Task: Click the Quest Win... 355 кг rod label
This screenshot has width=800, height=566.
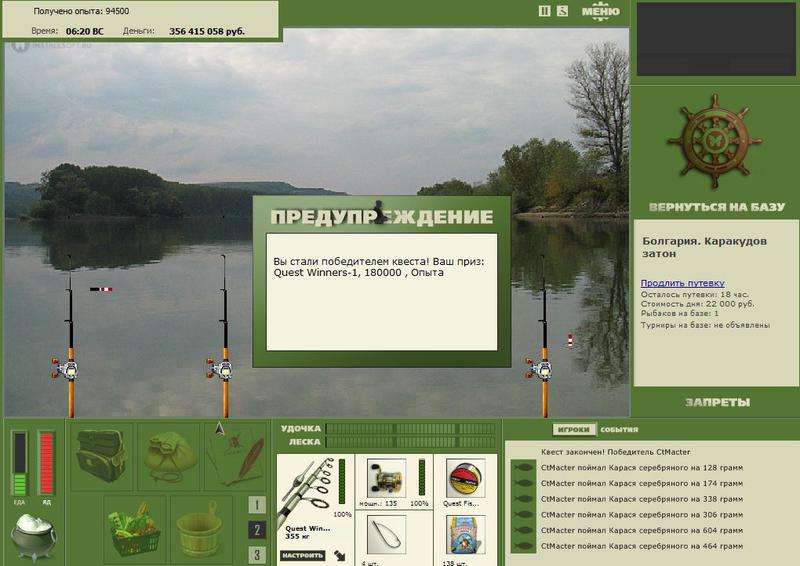Action: tap(307, 532)
